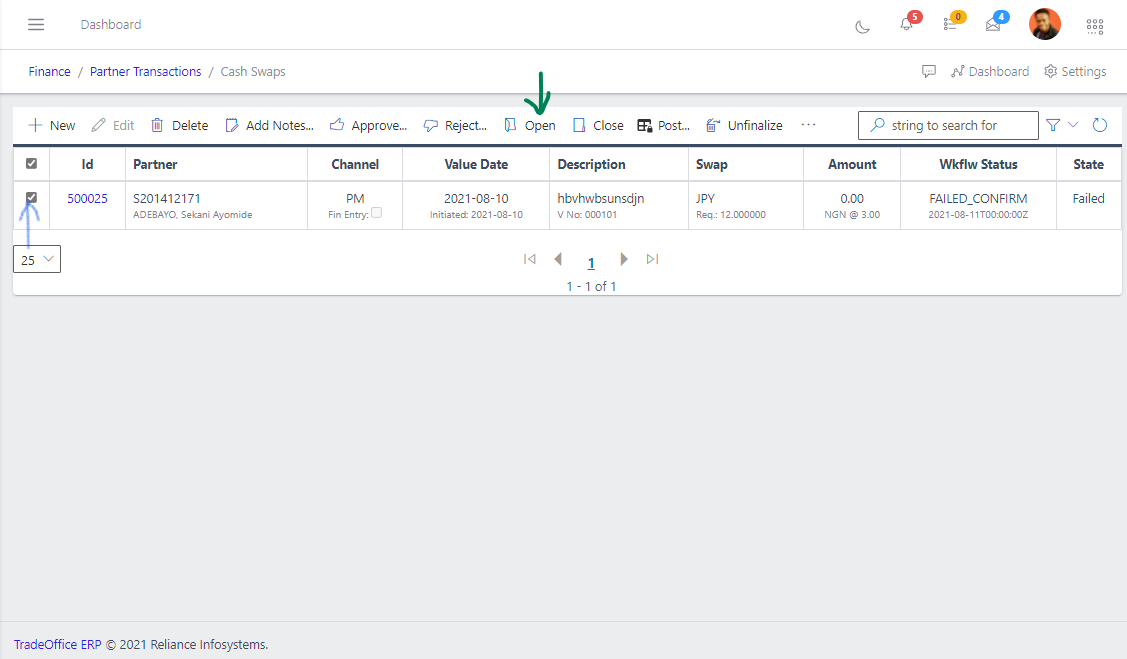Image resolution: width=1127 pixels, height=659 pixels.
Task: Open the apps grid launcher
Action: click(1095, 25)
